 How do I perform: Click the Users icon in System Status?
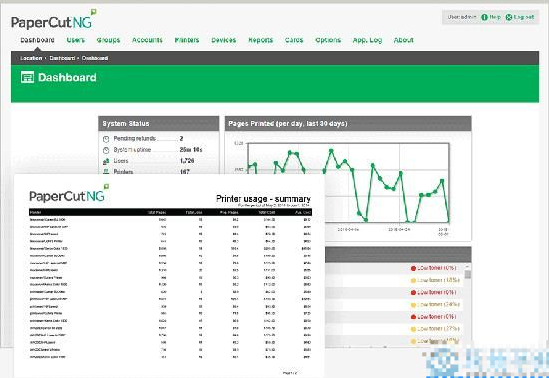pos(106,161)
